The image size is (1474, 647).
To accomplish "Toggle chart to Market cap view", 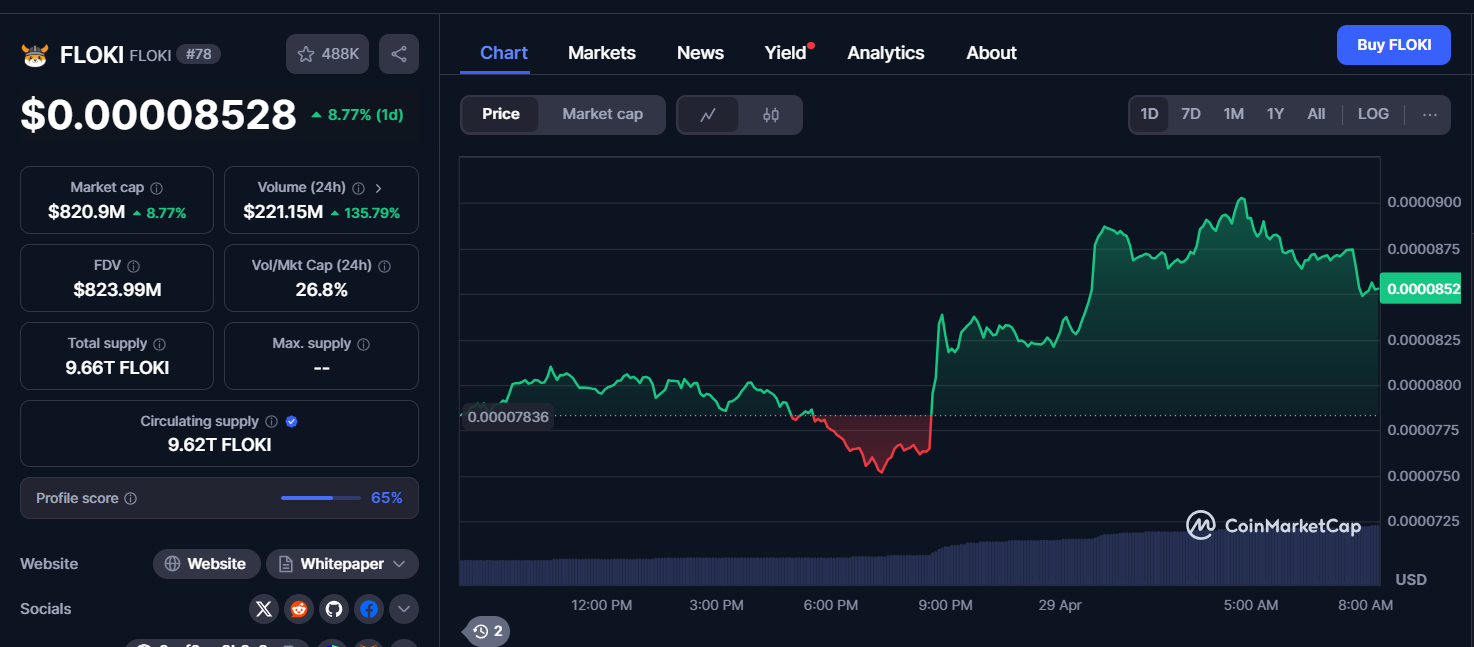I will click(602, 114).
